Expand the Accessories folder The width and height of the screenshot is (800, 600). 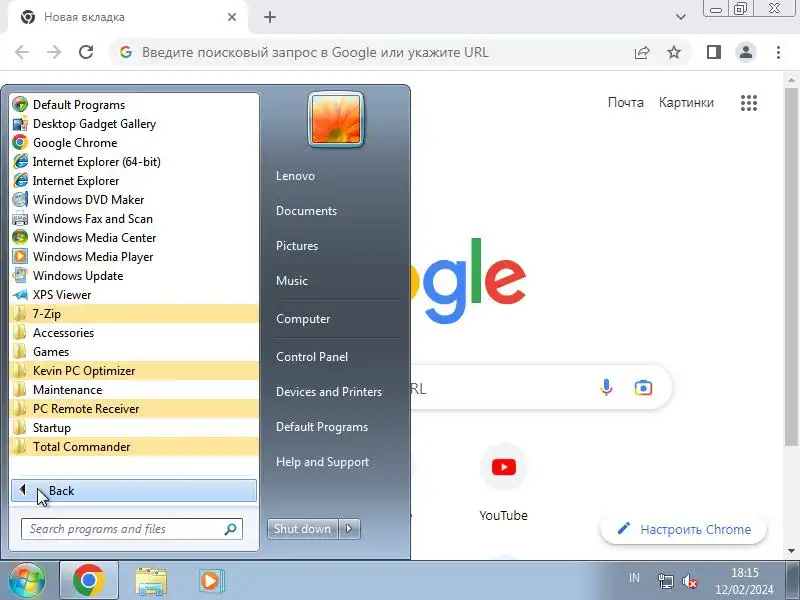(x=134, y=333)
